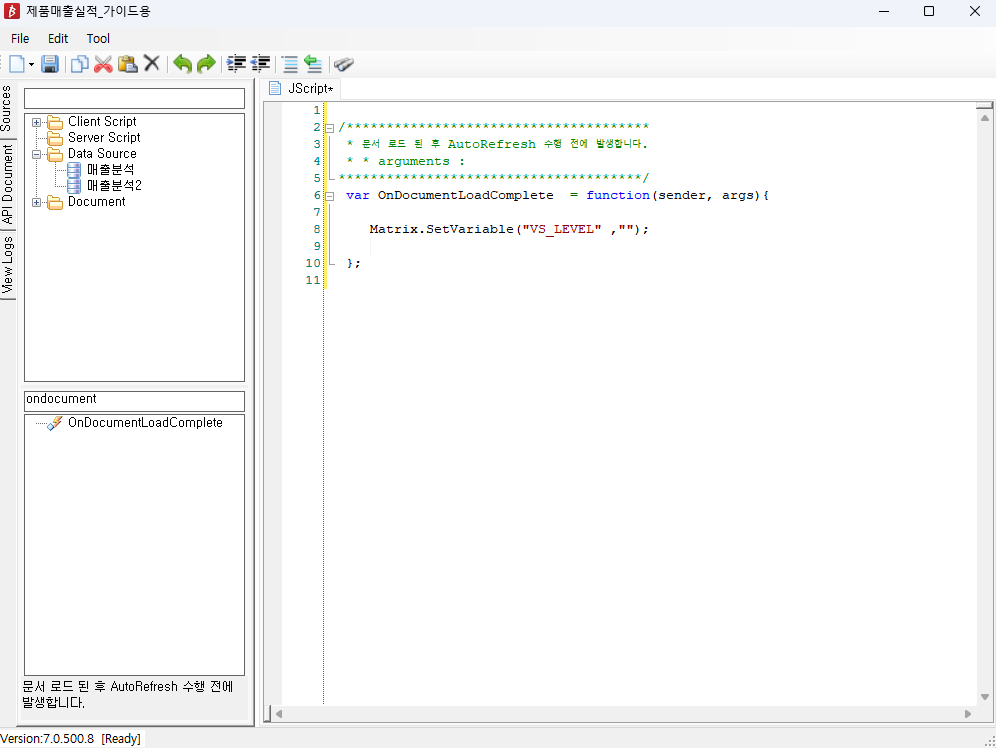The image size is (996, 748).
Task: Click the editor vertical scrollbar up arrow
Action: click(x=985, y=118)
